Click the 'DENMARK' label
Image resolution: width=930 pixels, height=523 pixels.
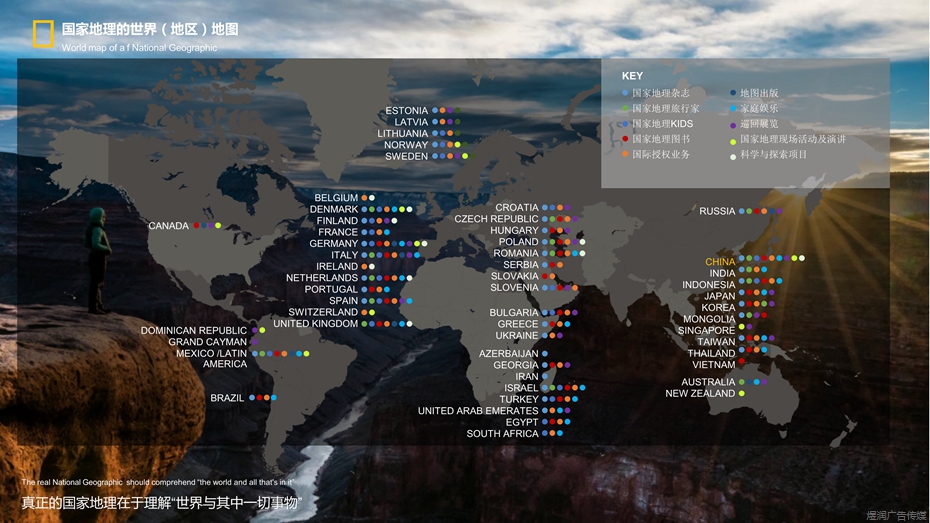[x=334, y=209]
